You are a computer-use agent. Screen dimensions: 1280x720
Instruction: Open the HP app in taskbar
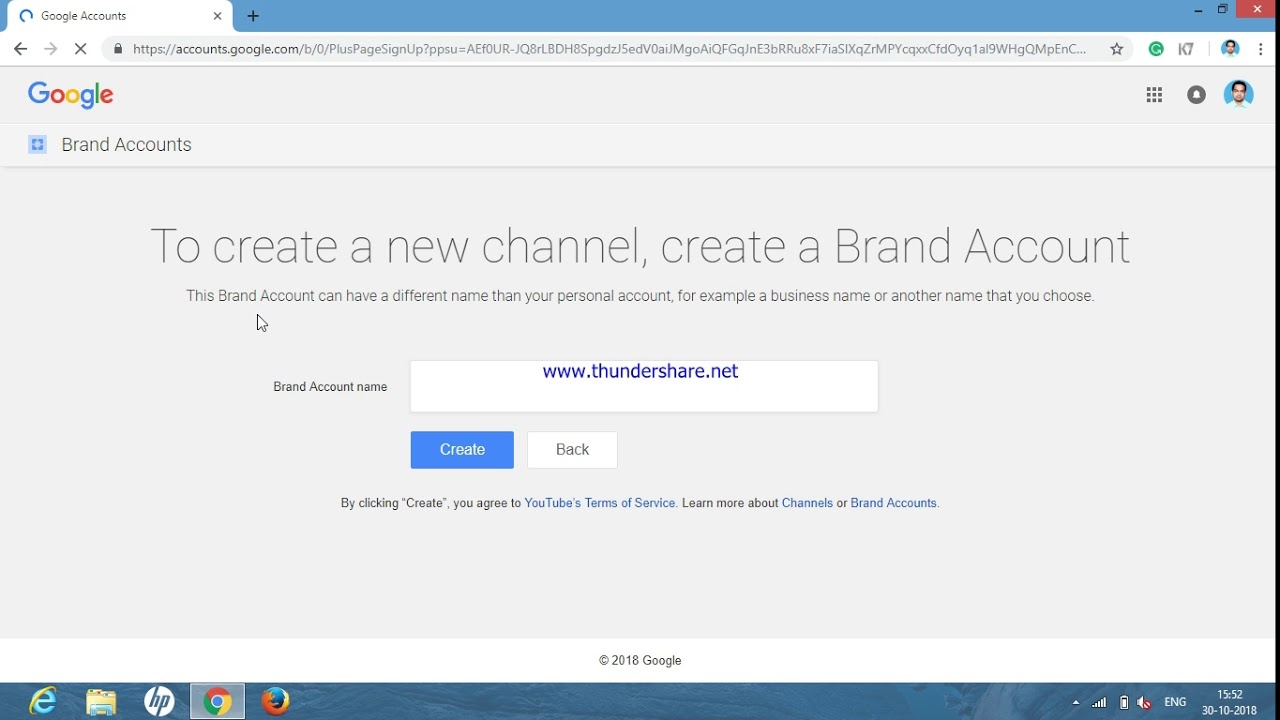tap(159, 701)
